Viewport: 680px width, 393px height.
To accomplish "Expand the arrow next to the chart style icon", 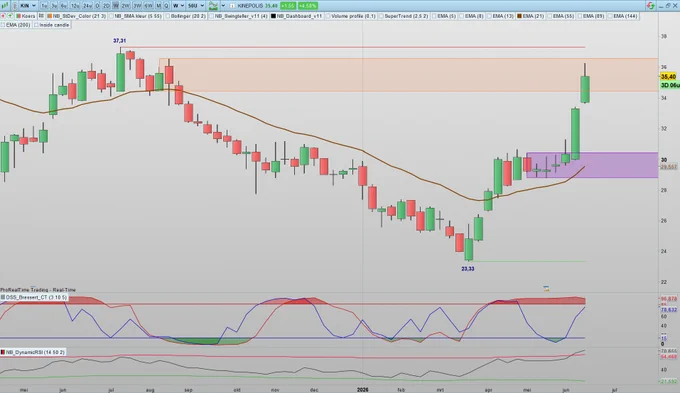I will [223, 6].
